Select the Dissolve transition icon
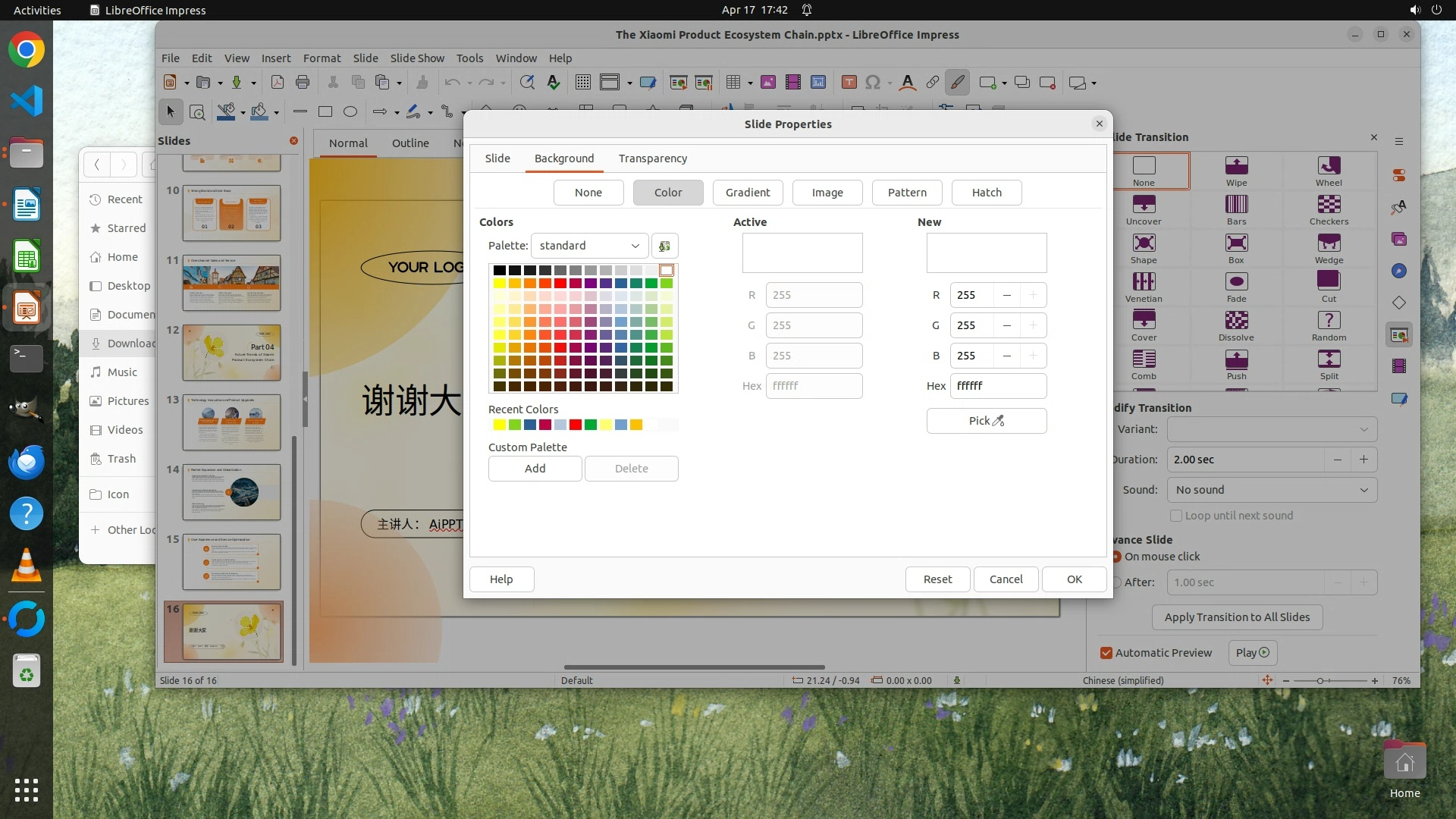The image size is (1456, 819). click(x=1236, y=320)
